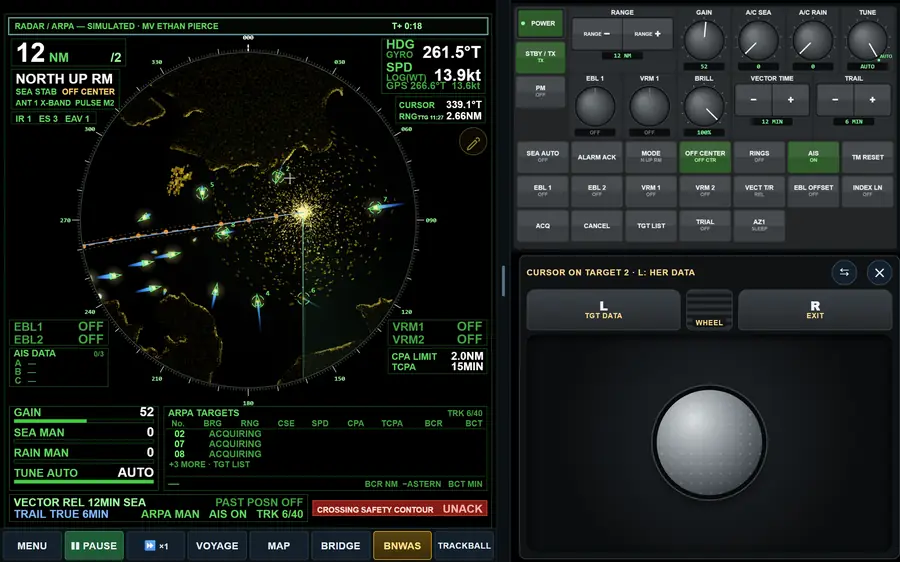
Task: Toggle VRM 2 button
Action: 705,191
